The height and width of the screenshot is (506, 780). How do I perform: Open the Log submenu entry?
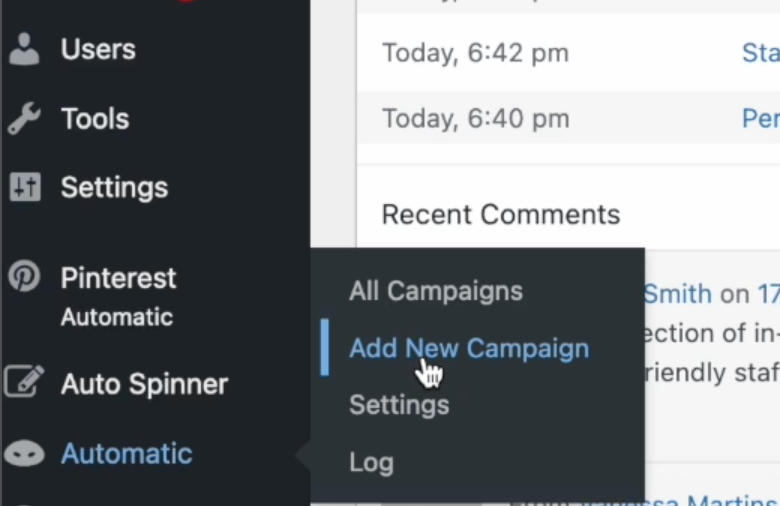point(371,462)
